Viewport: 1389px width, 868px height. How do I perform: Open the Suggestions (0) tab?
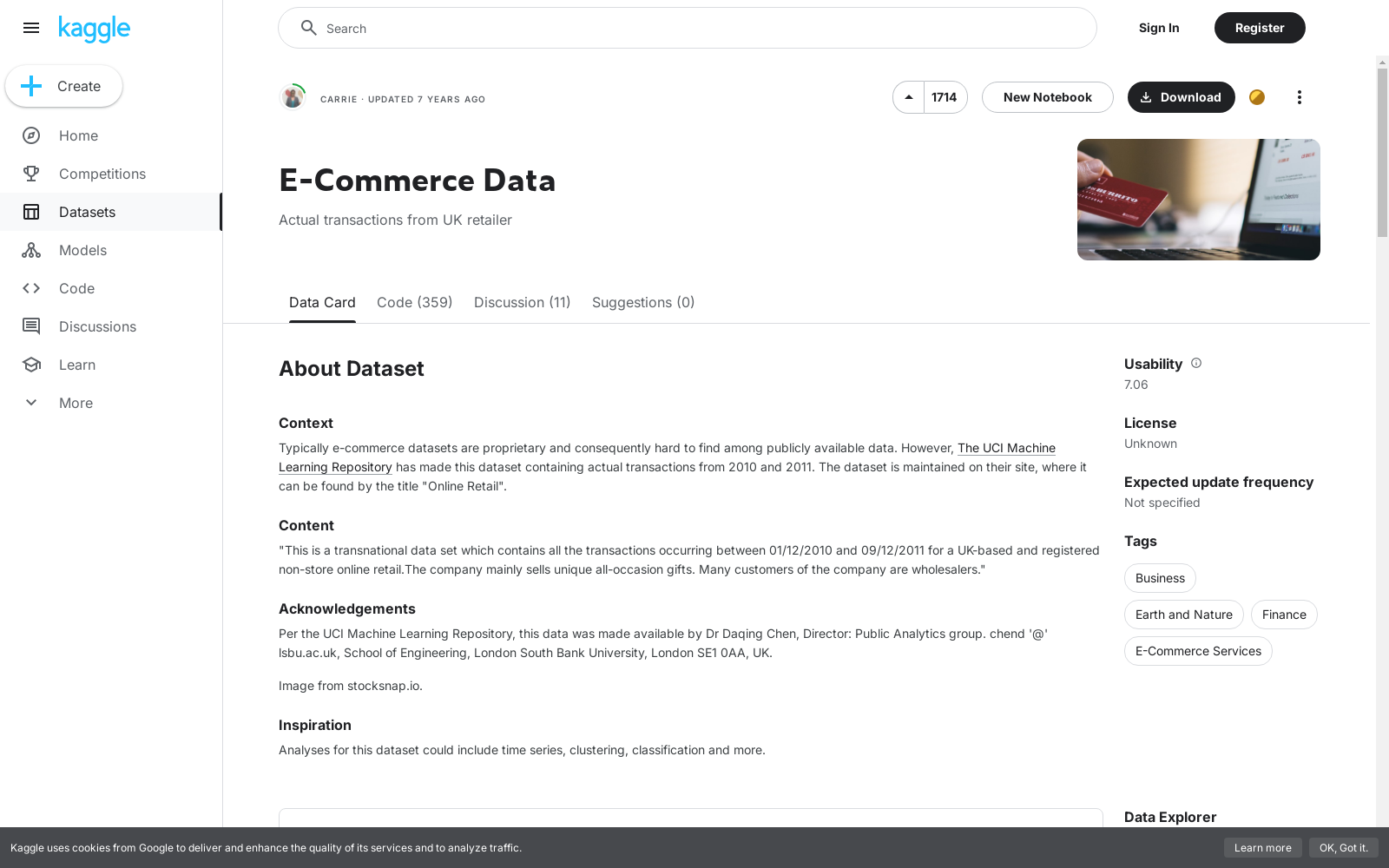[x=643, y=302]
